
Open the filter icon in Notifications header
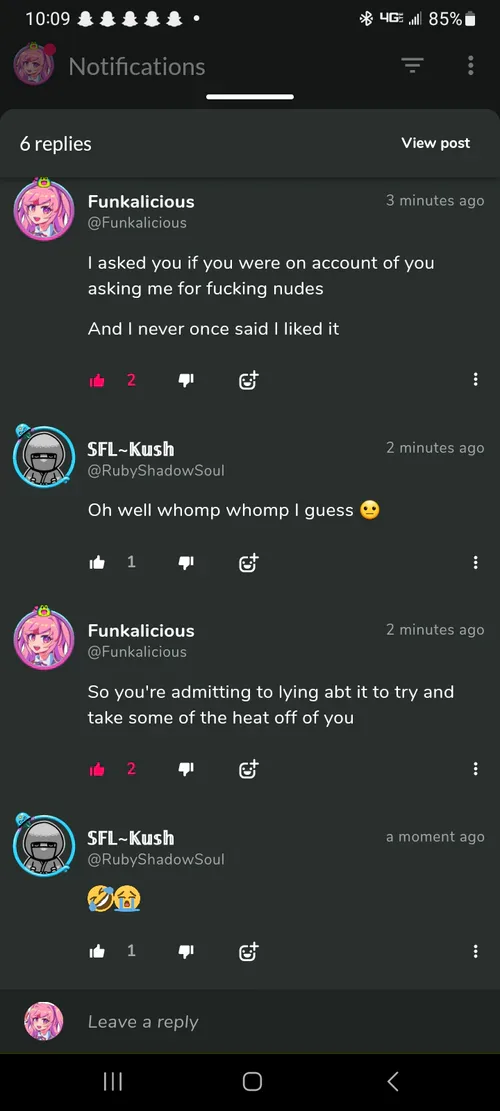pos(413,66)
